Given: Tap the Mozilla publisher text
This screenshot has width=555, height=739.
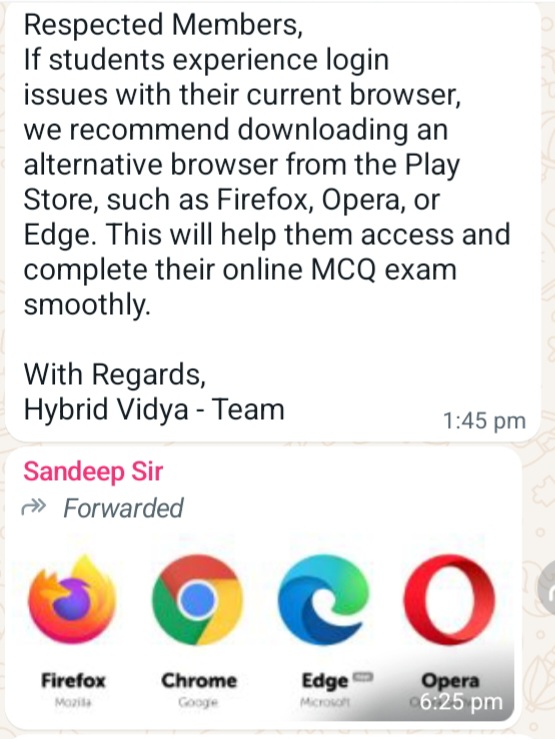Looking at the screenshot, I should [73, 702].
